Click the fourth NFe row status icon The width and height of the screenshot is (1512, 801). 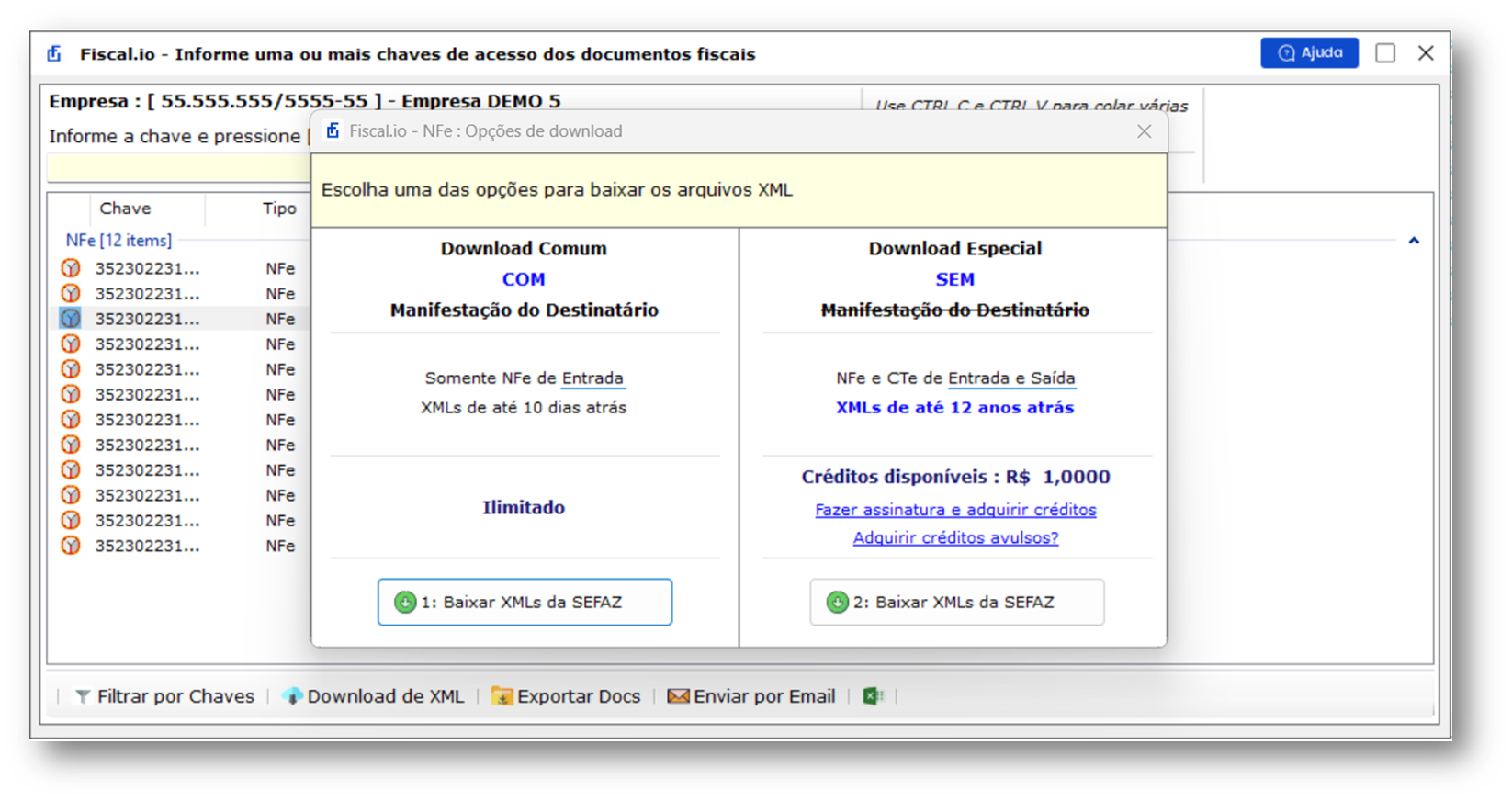[x=71, y=344]
